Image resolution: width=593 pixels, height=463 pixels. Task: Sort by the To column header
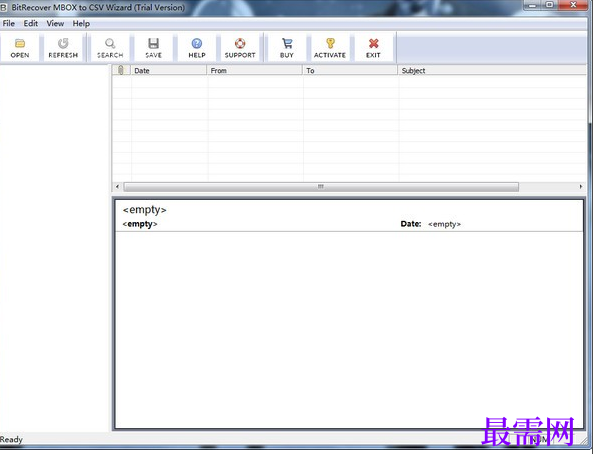coord(350,70)
